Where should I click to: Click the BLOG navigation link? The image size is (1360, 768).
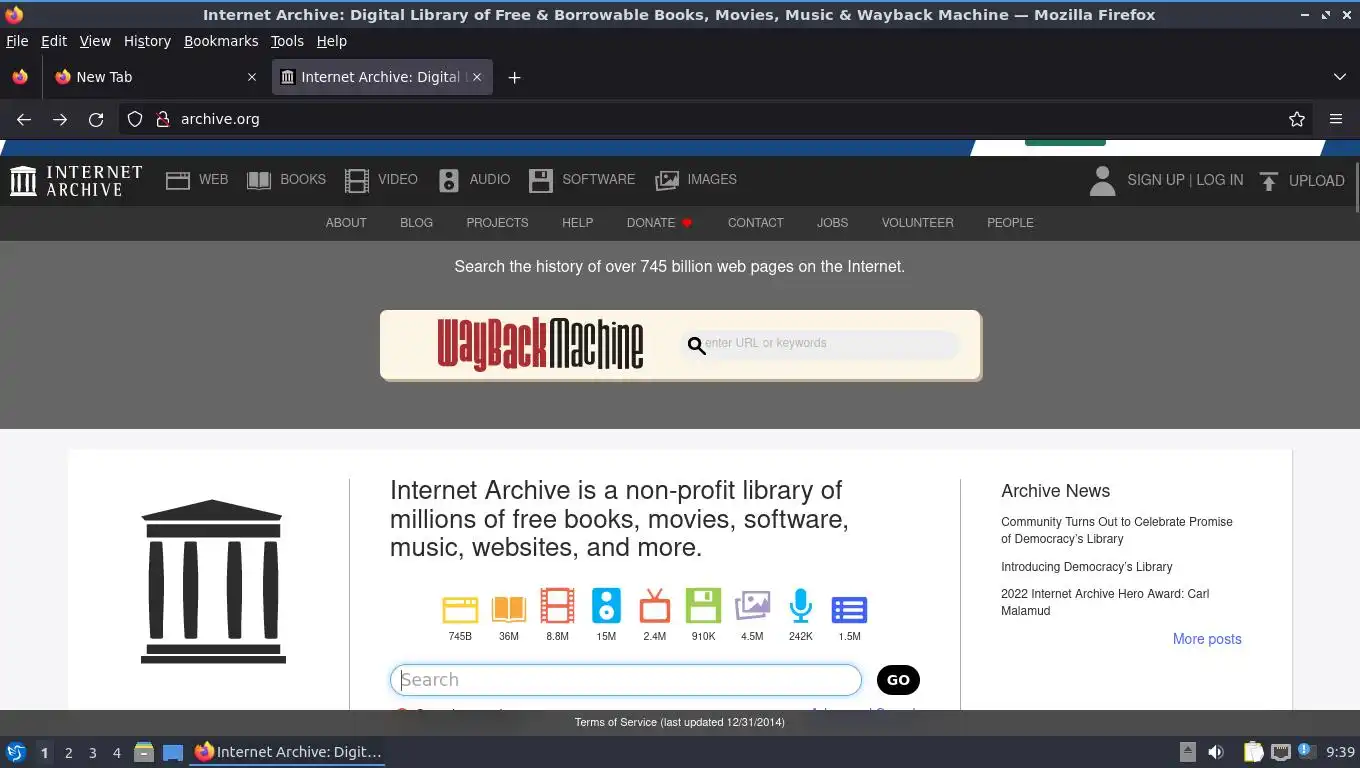coord(416,223)
